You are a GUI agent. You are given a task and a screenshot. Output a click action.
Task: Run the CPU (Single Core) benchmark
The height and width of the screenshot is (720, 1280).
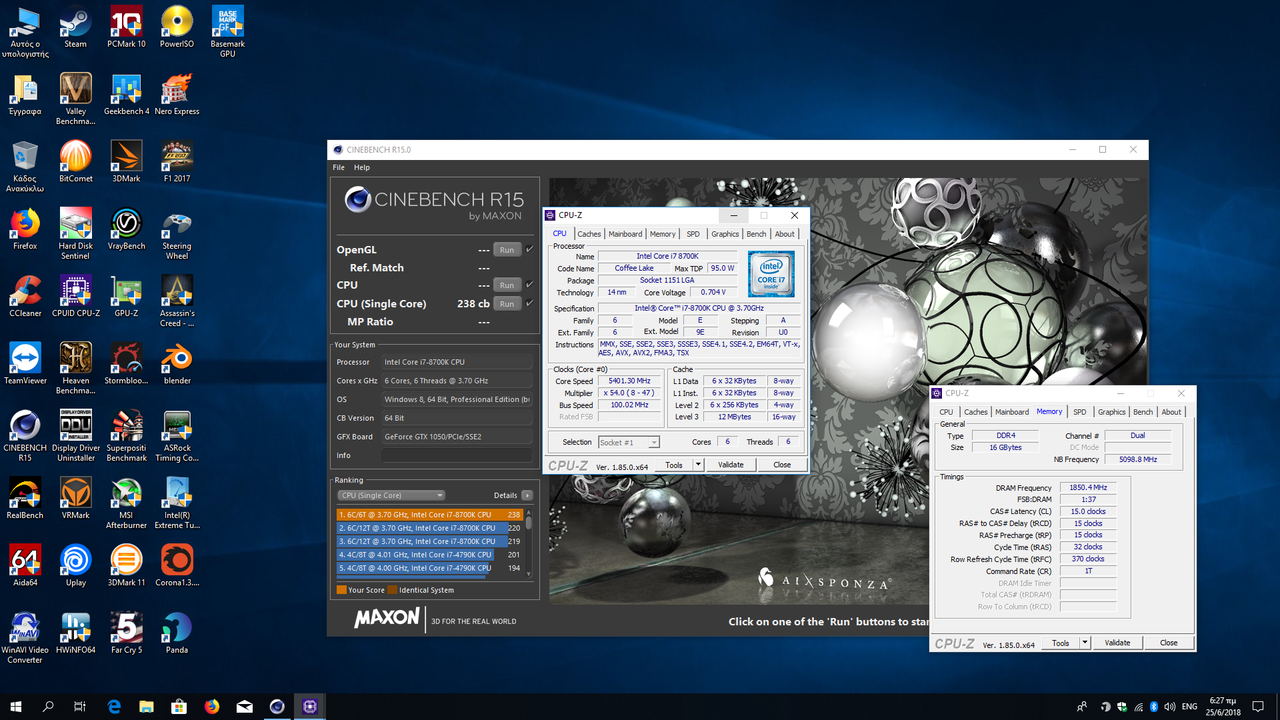507,303
